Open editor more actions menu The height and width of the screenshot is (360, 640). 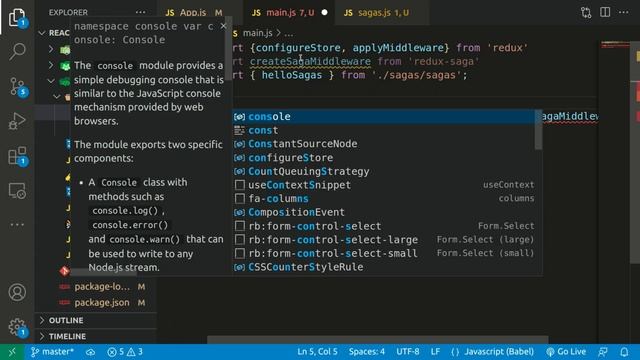624,12
